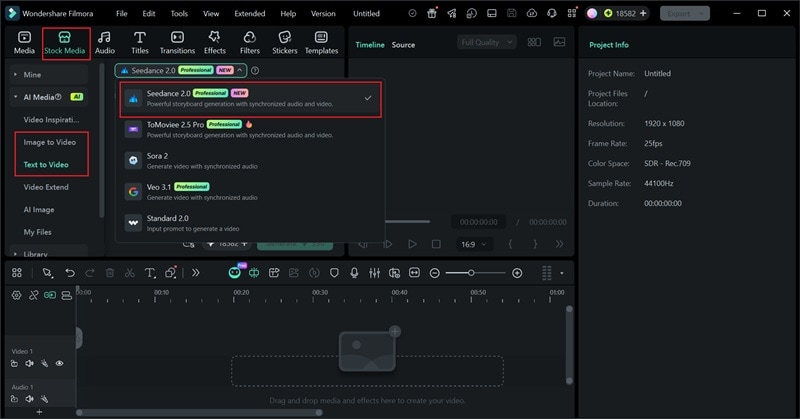Go to Video Extend
The width and height of the screenshot is (800, 419).
point(46,187)
